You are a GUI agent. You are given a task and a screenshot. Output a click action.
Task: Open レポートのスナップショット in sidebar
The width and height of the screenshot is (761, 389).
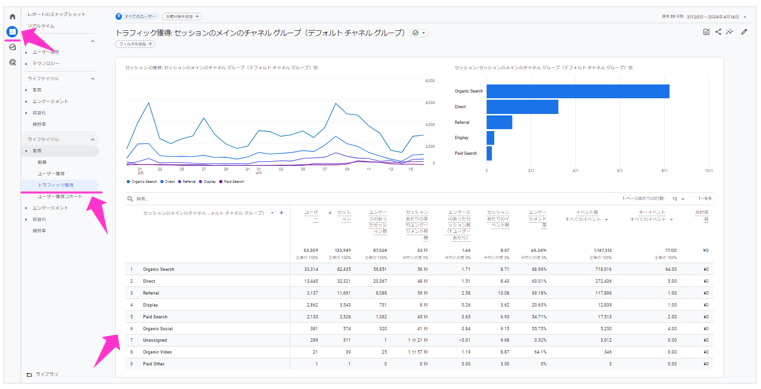[x=56, y=15]
